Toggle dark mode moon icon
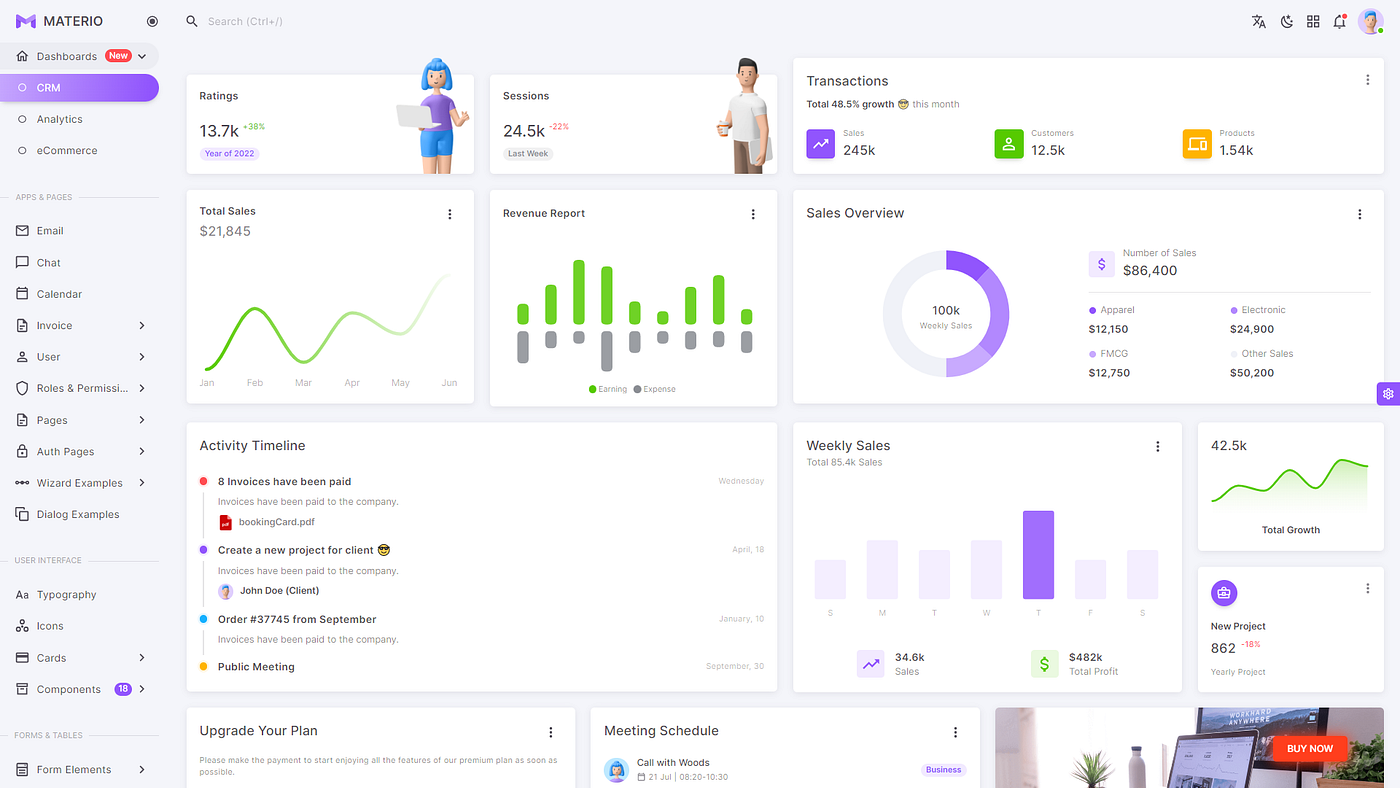 tap(1286, 21)
